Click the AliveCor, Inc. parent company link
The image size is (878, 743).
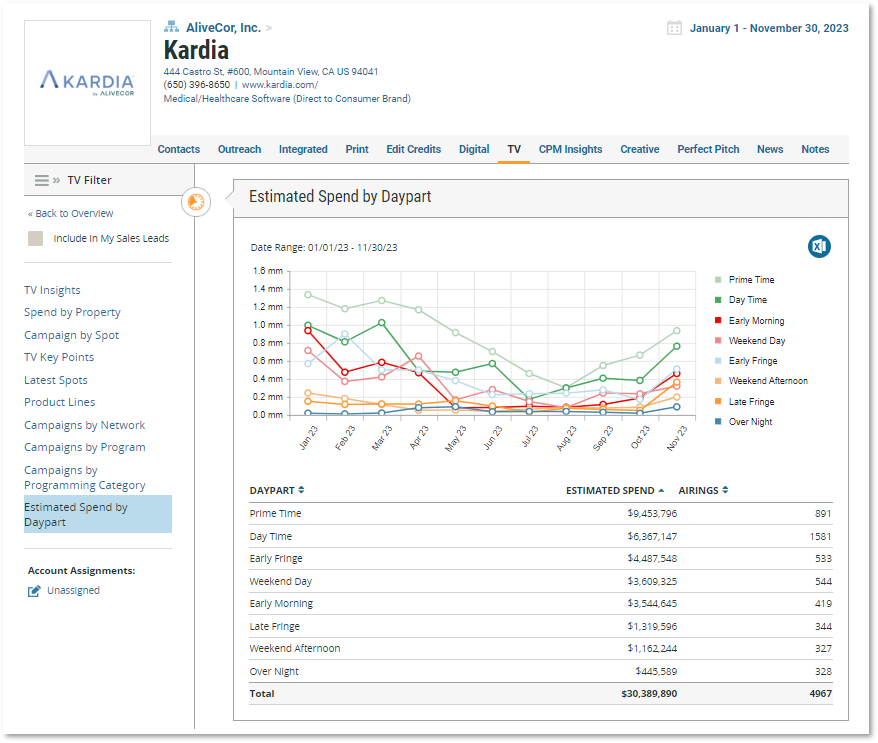(x=223, y=27)
